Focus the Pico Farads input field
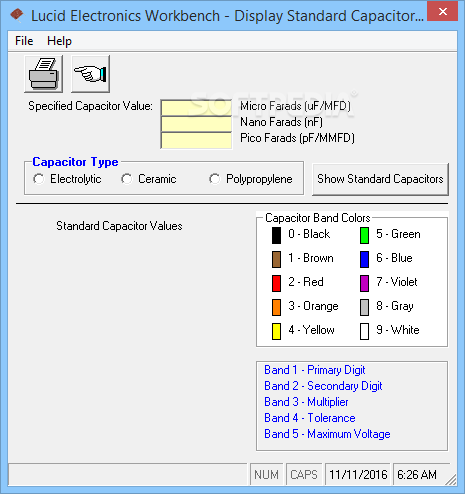The width and height of the screenshot is (465, 494). point(196,140)
